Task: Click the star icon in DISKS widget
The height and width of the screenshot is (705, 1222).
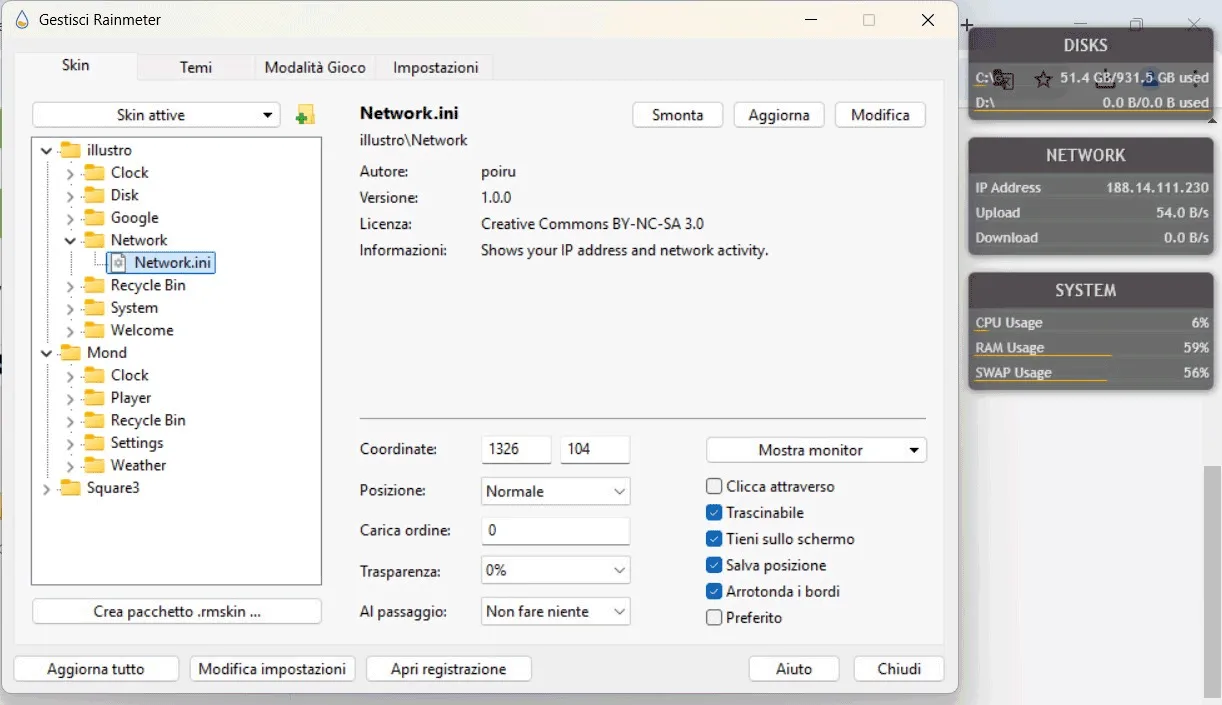Action: (1043, 79)
